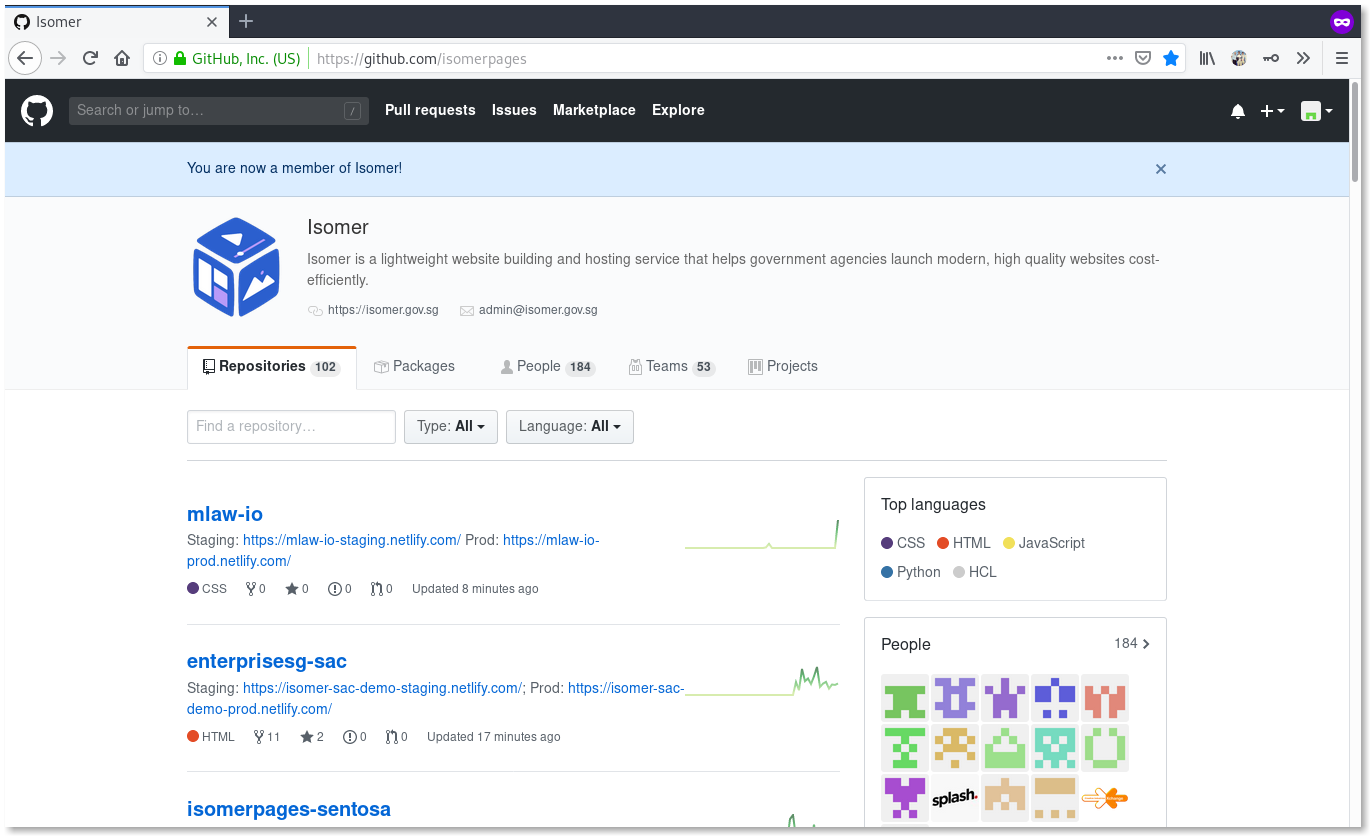Switch to the People tab
The image size is (1370, 836).
tap(548, 367)
